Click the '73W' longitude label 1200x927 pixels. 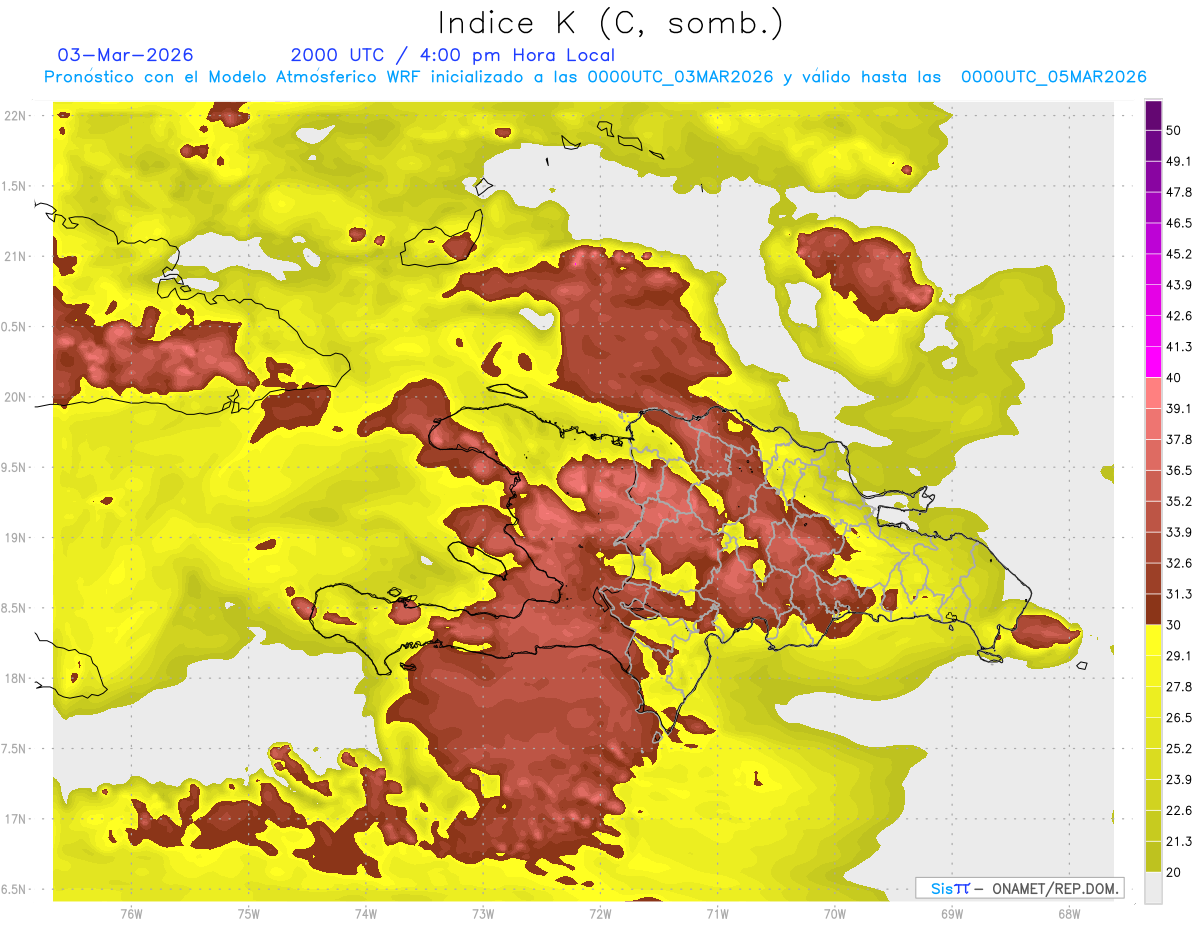click(x=483, y=914)
